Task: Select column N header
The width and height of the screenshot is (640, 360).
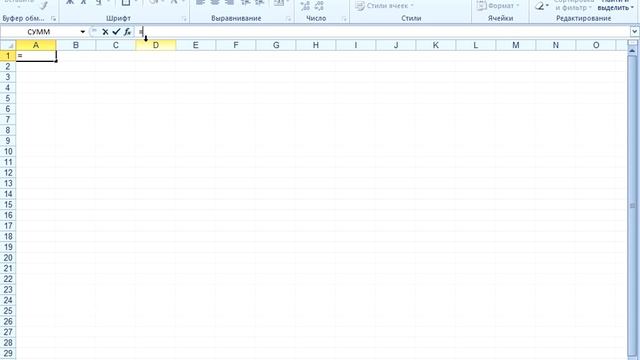Action: 556,45
